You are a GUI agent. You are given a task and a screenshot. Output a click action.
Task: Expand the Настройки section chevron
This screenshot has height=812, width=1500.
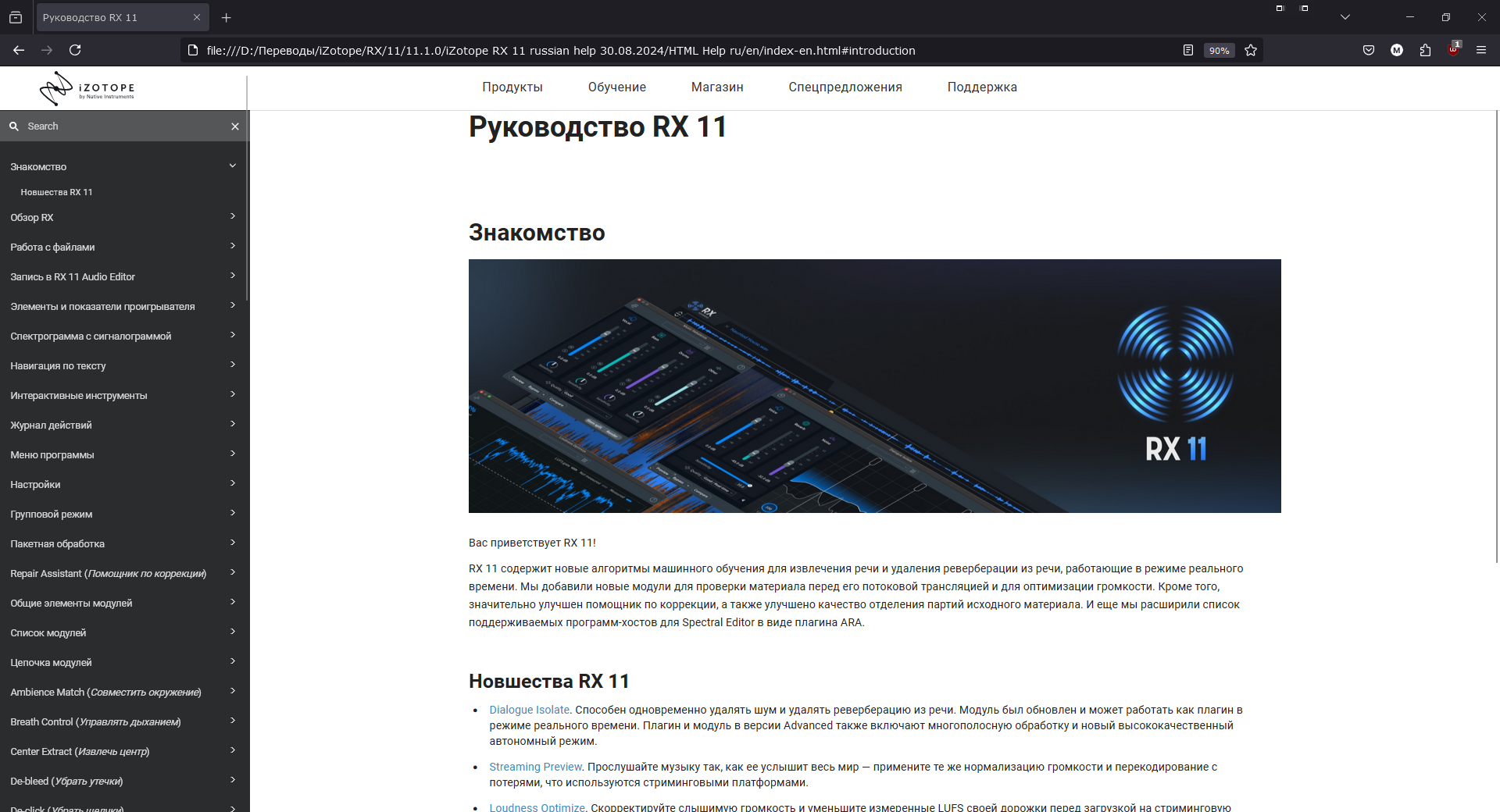(233, 483)
